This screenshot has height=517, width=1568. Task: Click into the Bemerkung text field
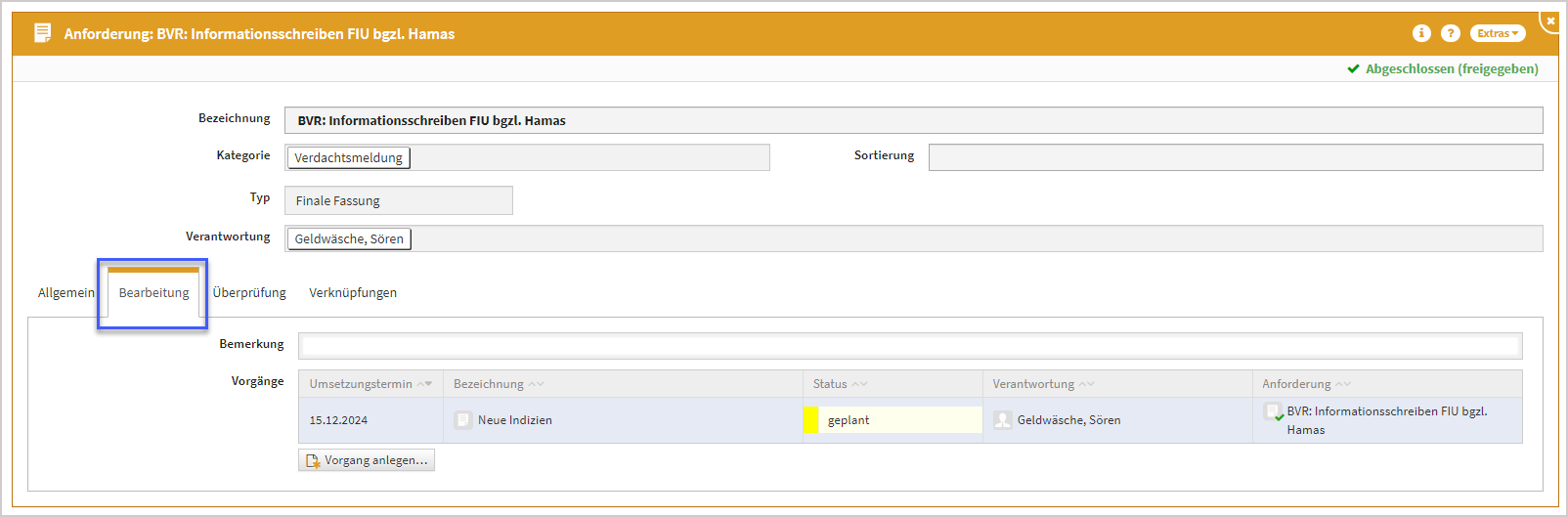909,345
